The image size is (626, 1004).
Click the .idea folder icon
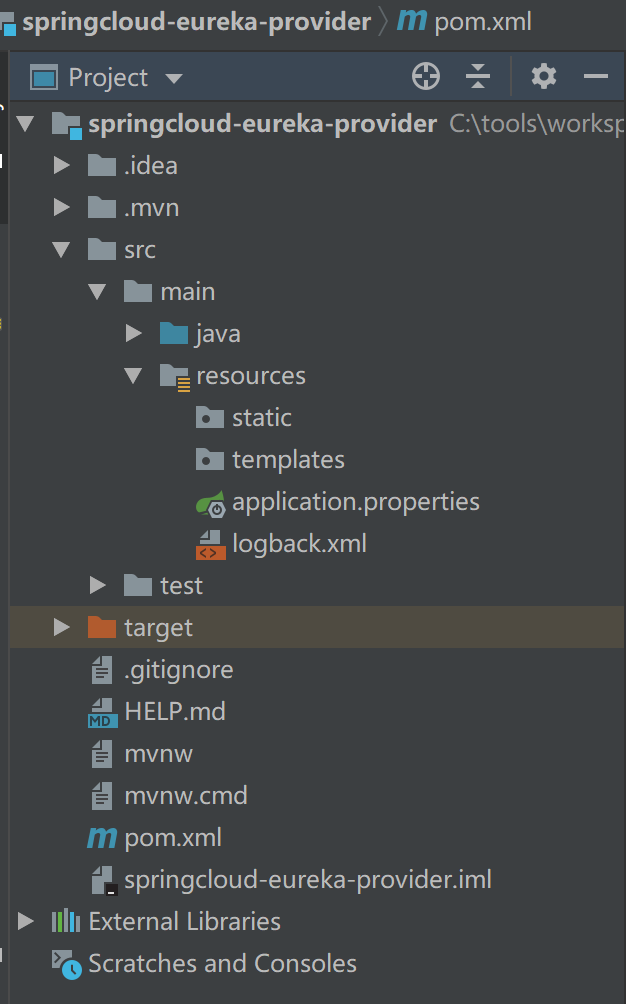(x=102, y=165)
